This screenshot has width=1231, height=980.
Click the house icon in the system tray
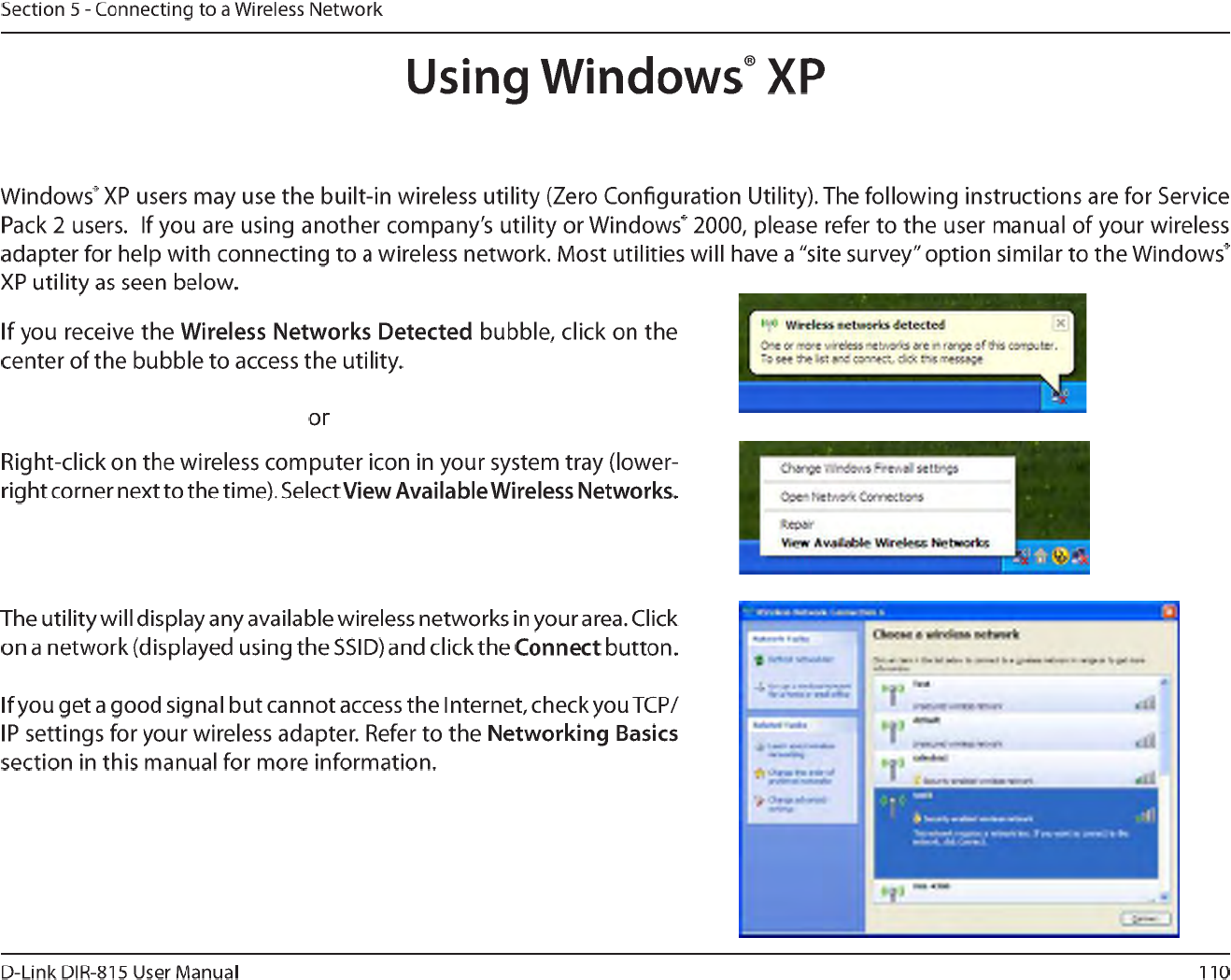point(1041,557)
